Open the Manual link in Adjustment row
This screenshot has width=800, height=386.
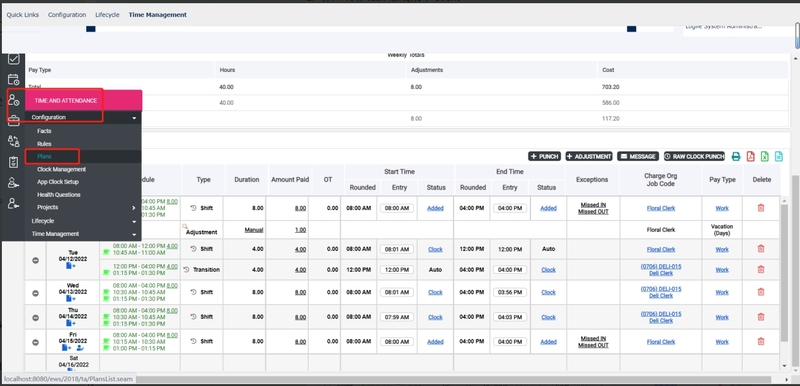tap(254, 230)
